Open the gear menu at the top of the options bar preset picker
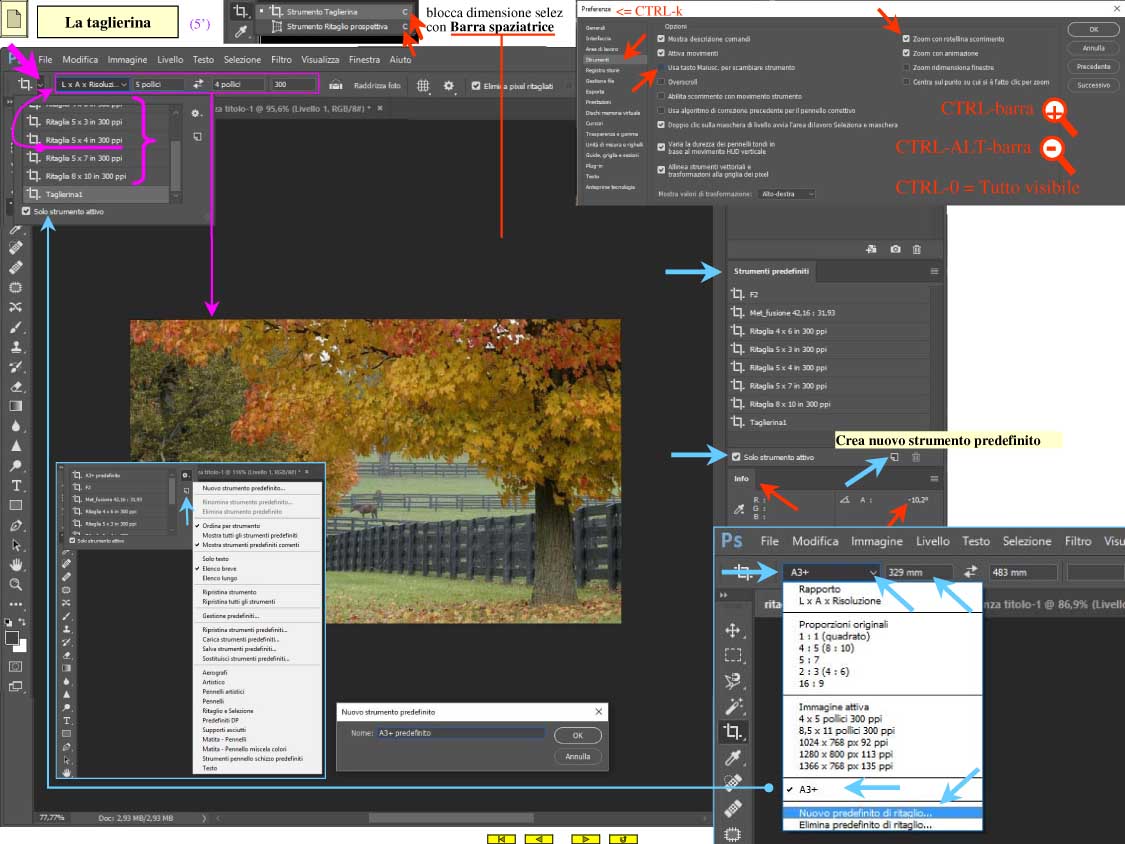The image size is (1125, 844). (x=195, y=113)
